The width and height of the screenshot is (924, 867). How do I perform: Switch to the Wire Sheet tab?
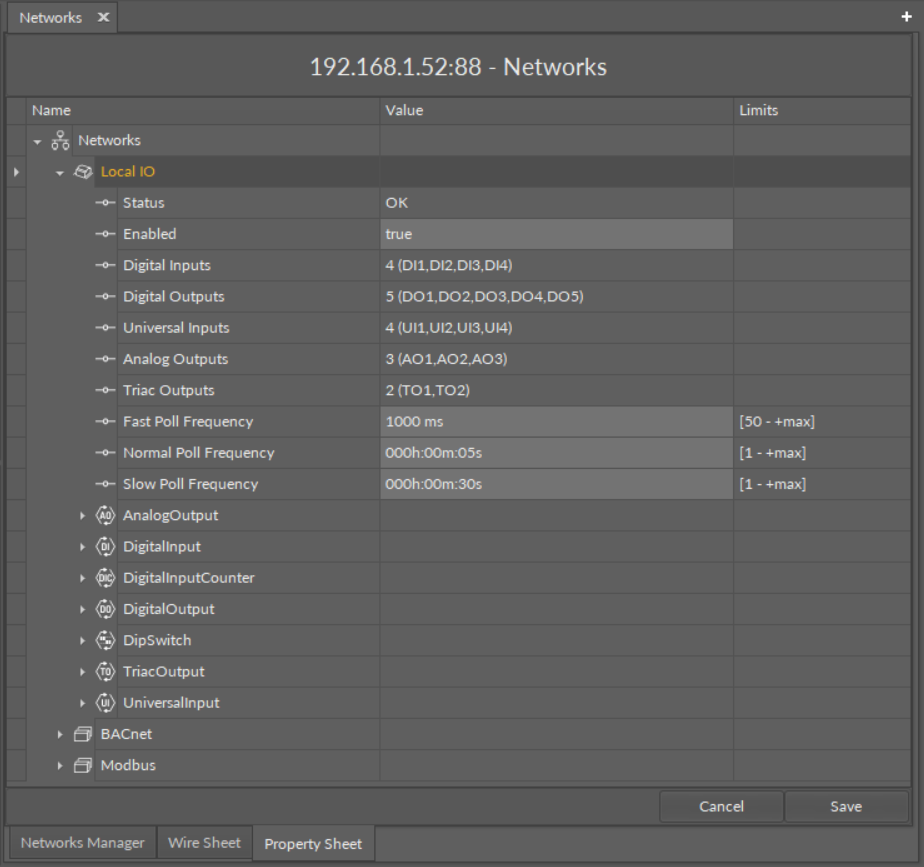coord(204,843)
